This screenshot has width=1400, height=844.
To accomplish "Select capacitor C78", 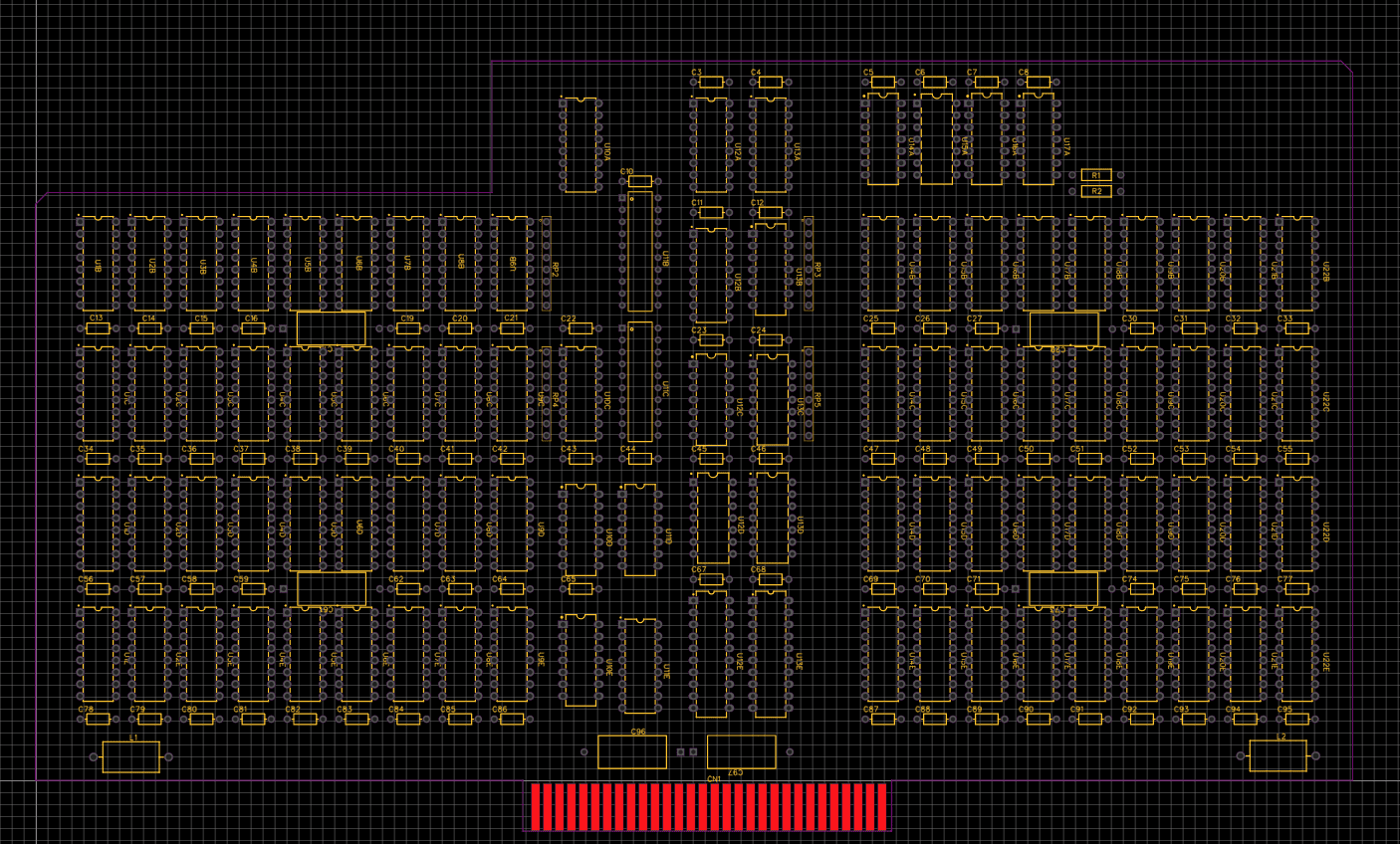I will point(98,719).
